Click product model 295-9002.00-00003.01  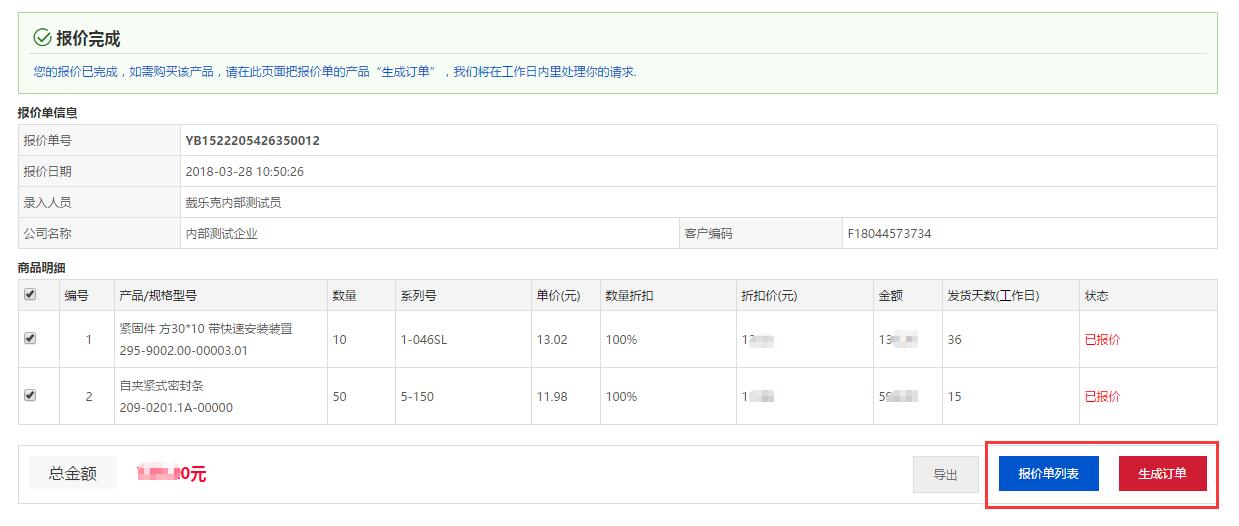click(183, 351)
